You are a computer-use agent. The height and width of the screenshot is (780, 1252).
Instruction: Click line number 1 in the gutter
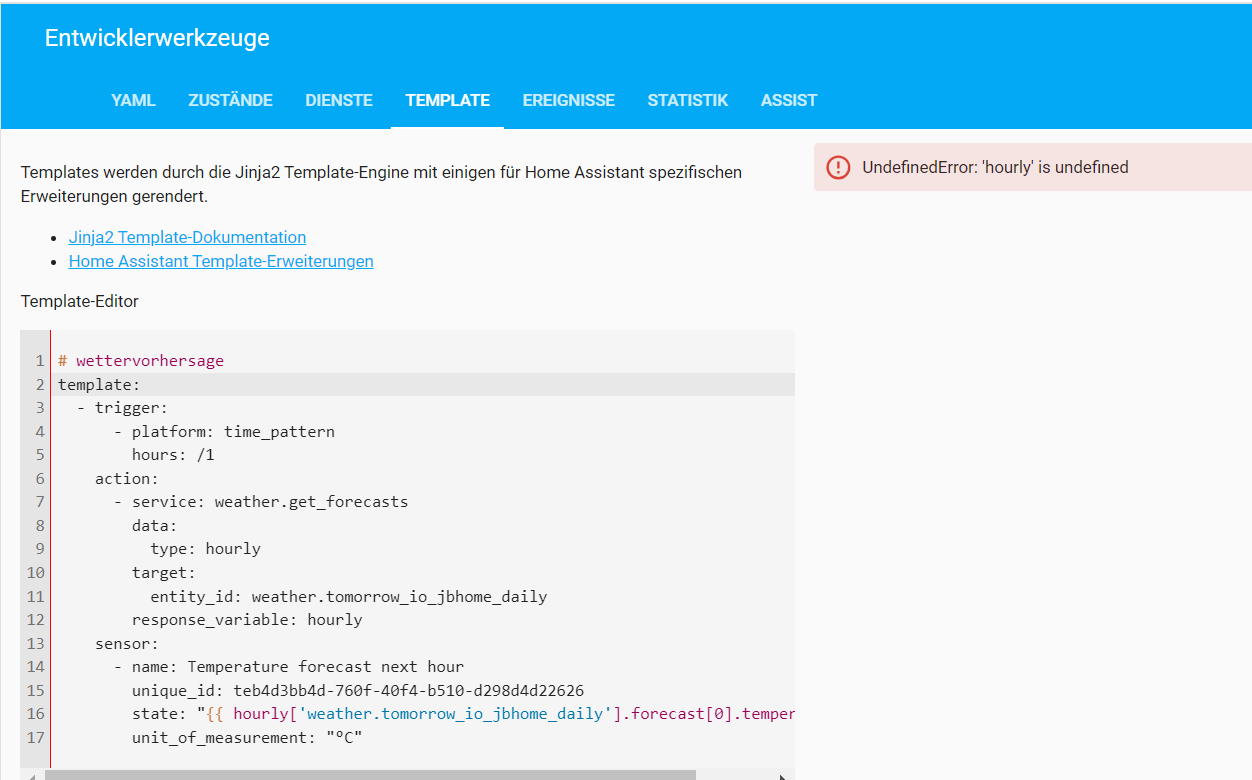pos(40,361)
